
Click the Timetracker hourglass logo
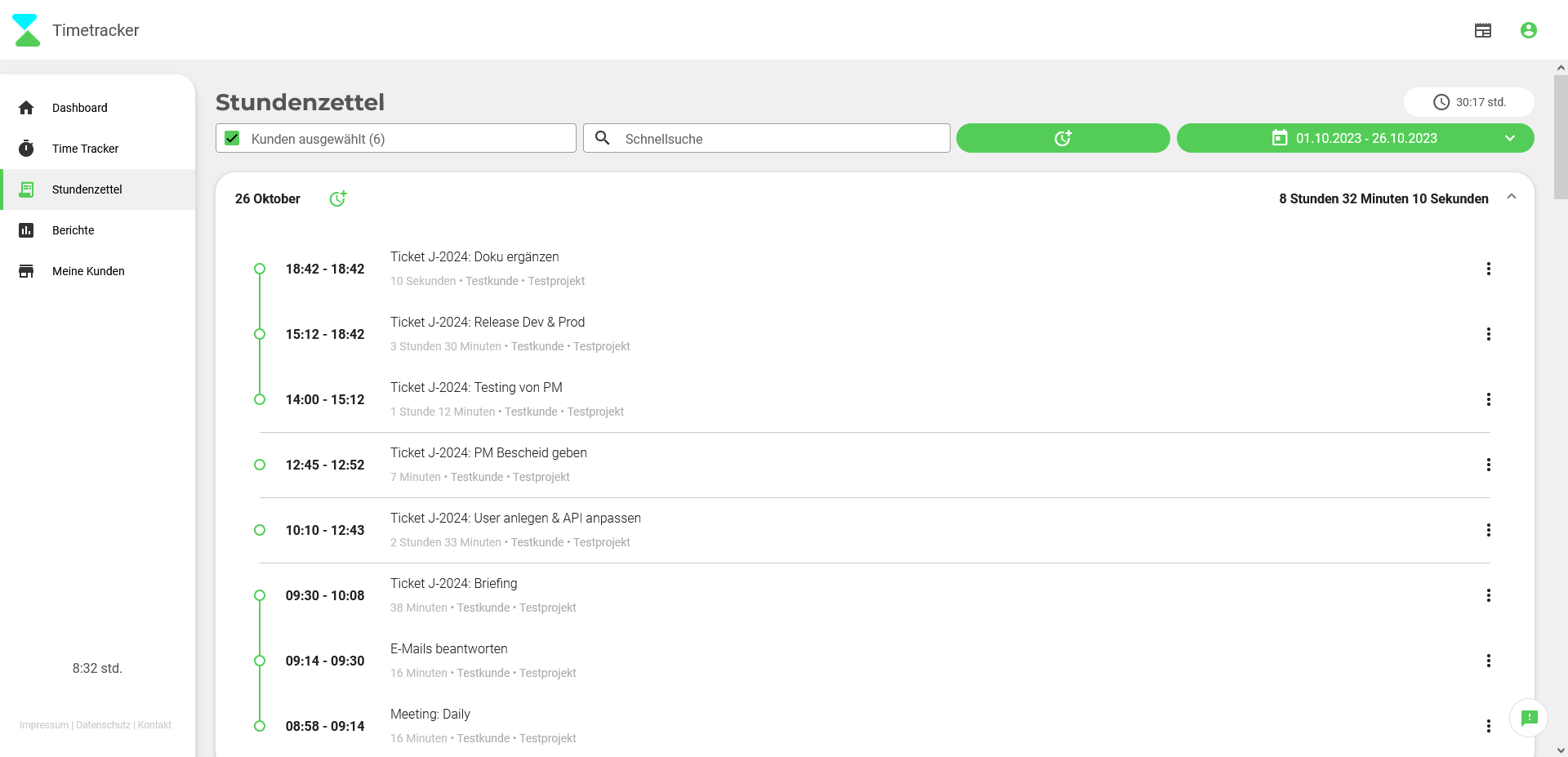(26, 29)
